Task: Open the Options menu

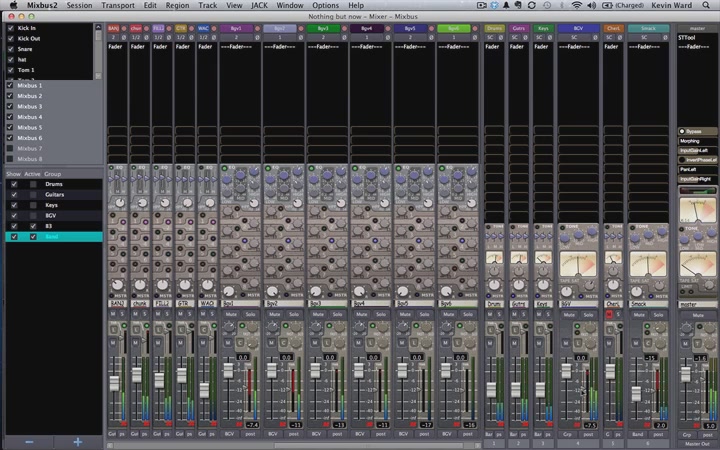Action: [x=326, y=6]
